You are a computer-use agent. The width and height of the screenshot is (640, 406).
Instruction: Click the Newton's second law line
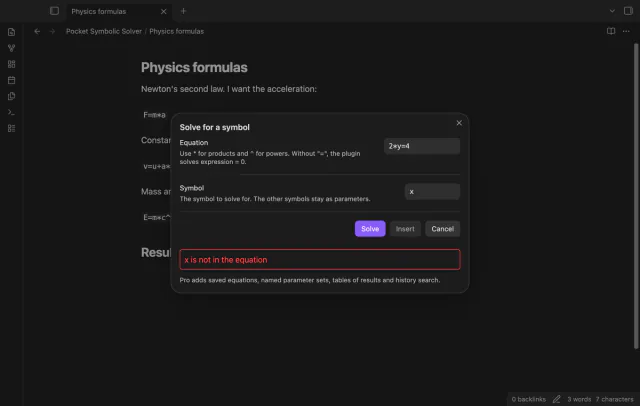click(x=229, y=89)
